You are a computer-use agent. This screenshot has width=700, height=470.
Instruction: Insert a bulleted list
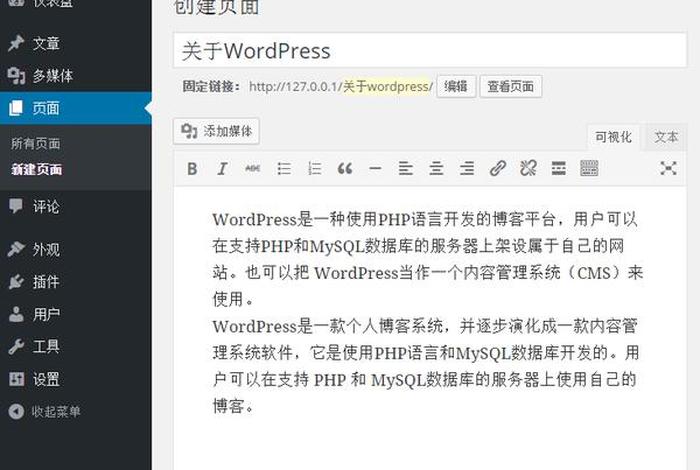point(284,169)
